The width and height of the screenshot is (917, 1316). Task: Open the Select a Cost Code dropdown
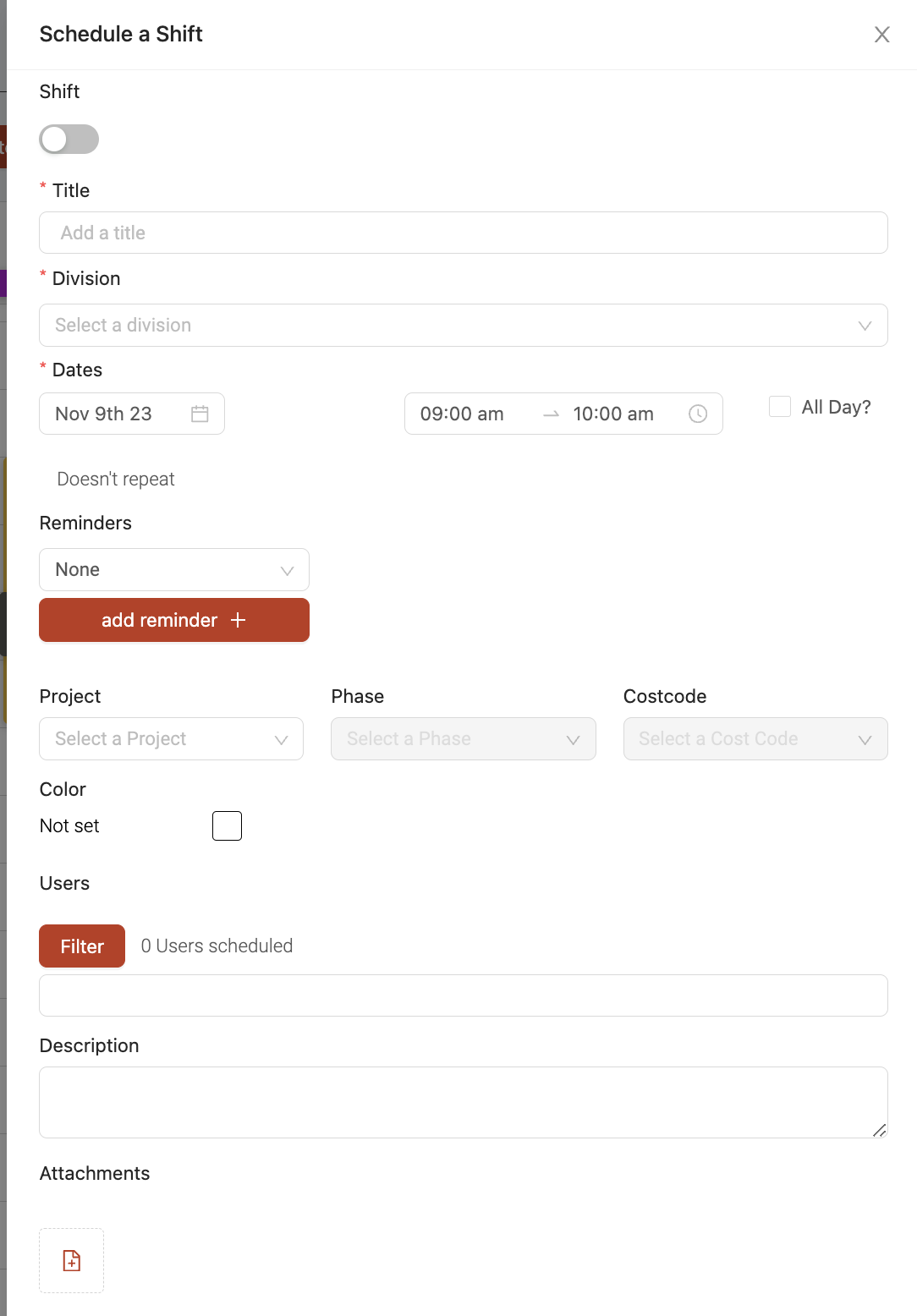[x=755, y=739]
